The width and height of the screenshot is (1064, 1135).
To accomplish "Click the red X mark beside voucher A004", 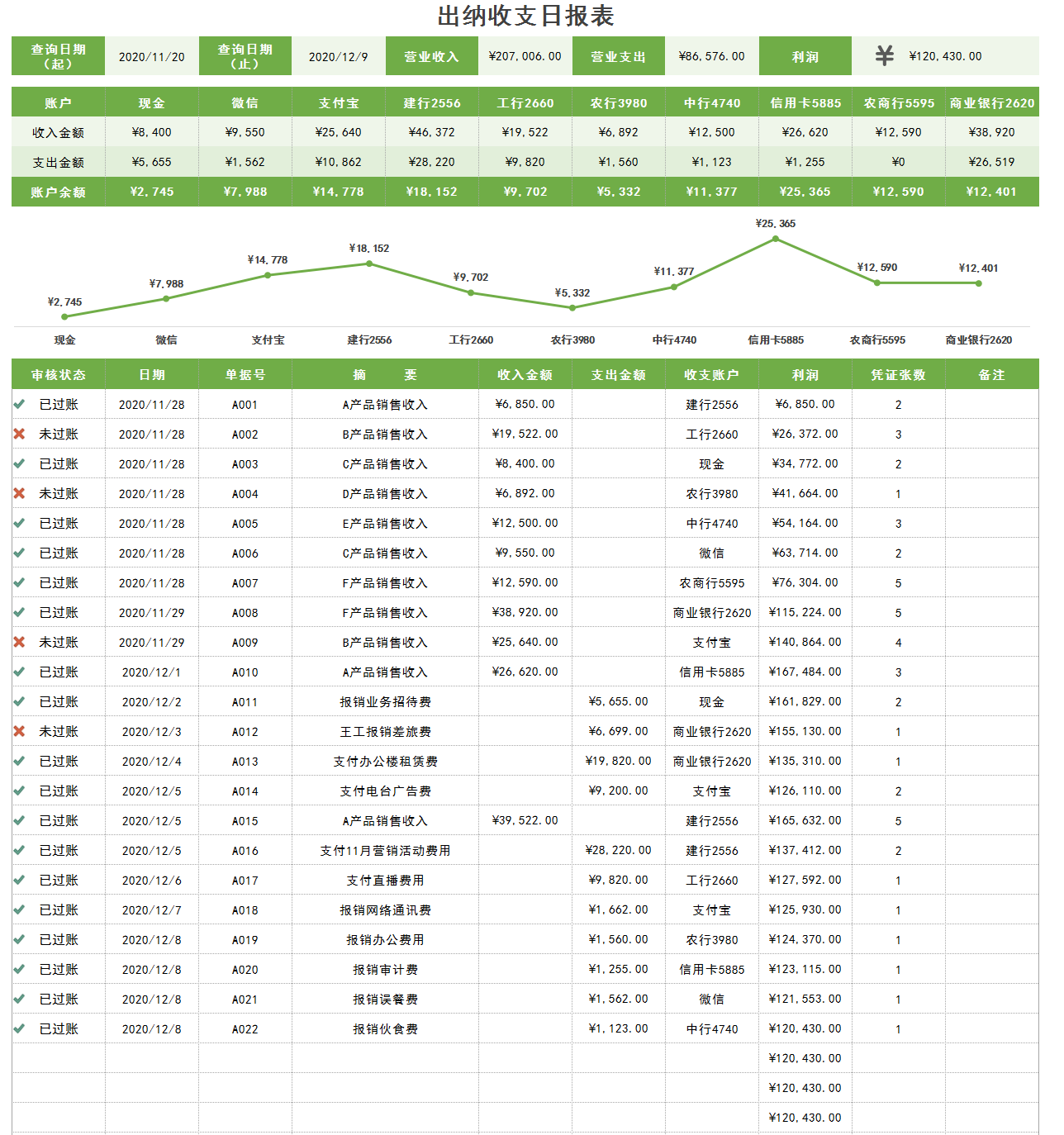I will pyautogui.click(x=18, y=493).
